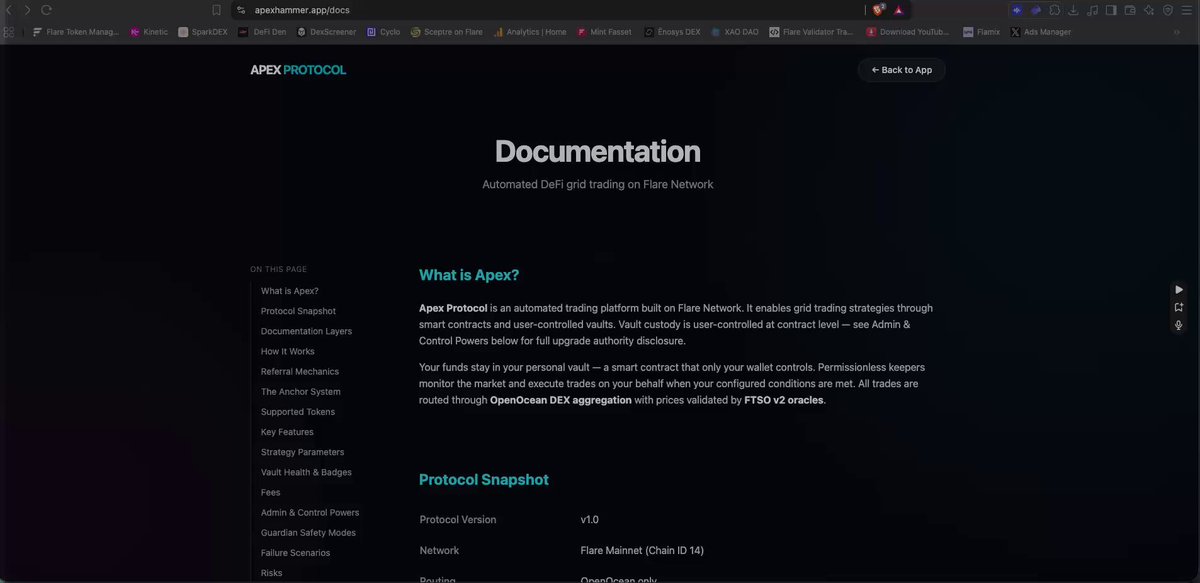The height and width of the screenshot is (583, 1200).
Task: Jump to How It Works section
Action: [288, 351]
